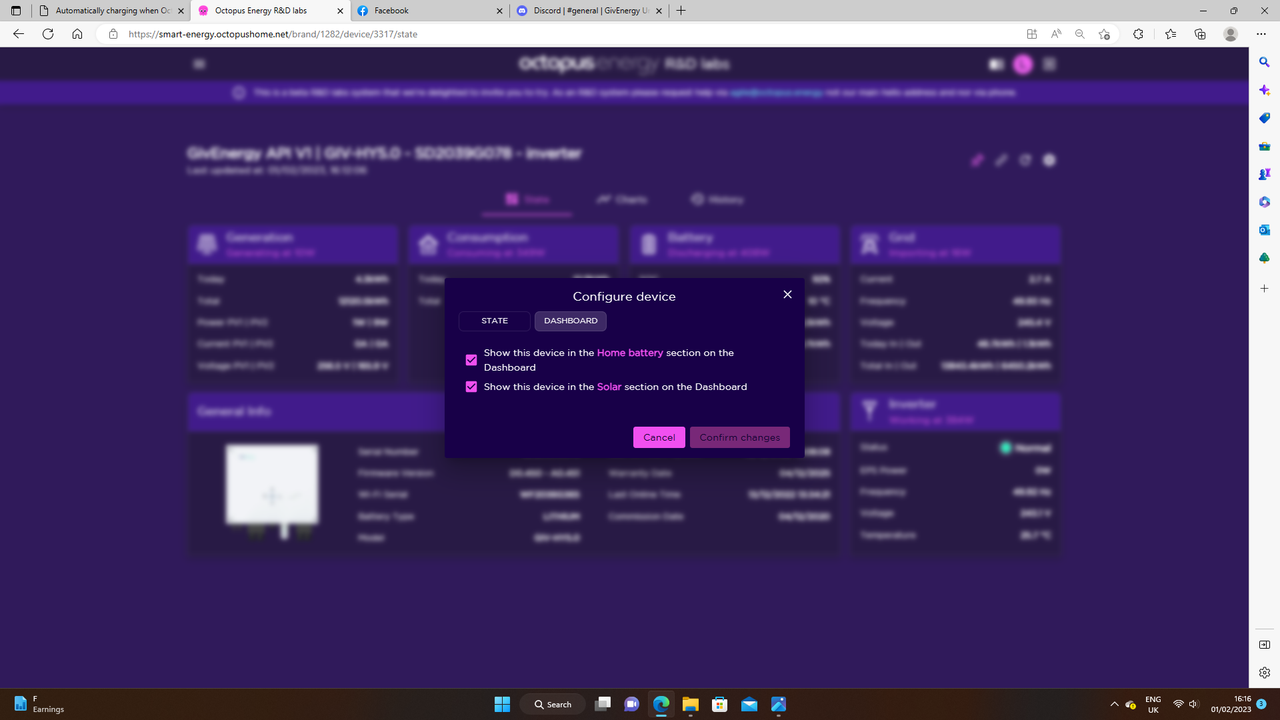Select the Octopus Energy R&D labs tab

tap(268, 10)
